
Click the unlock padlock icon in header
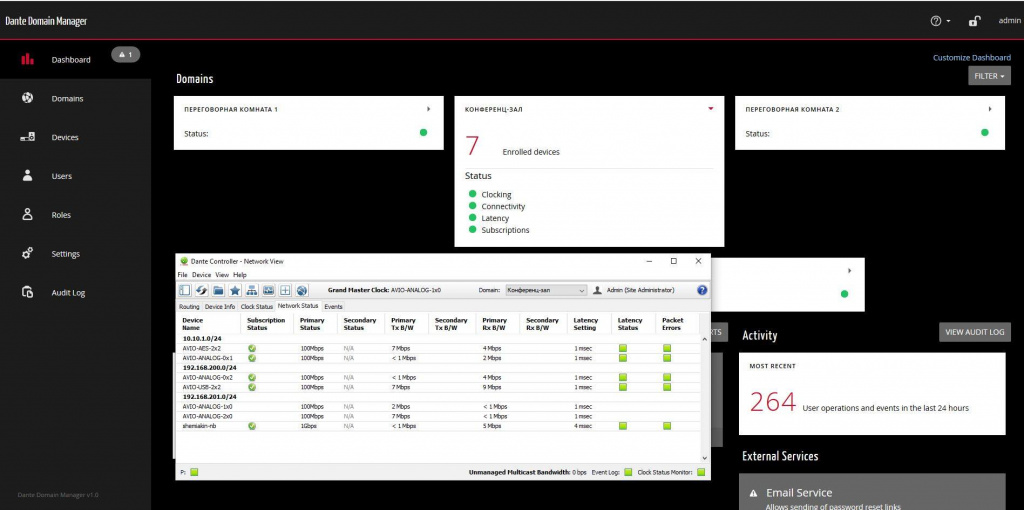(x=974, y=20)
